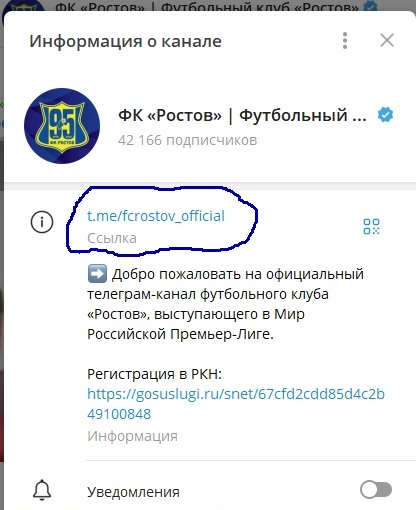This screenshot has height=510, width=416.
Task: Click the Регистрация в РКН text
Action: click(154, 374)
